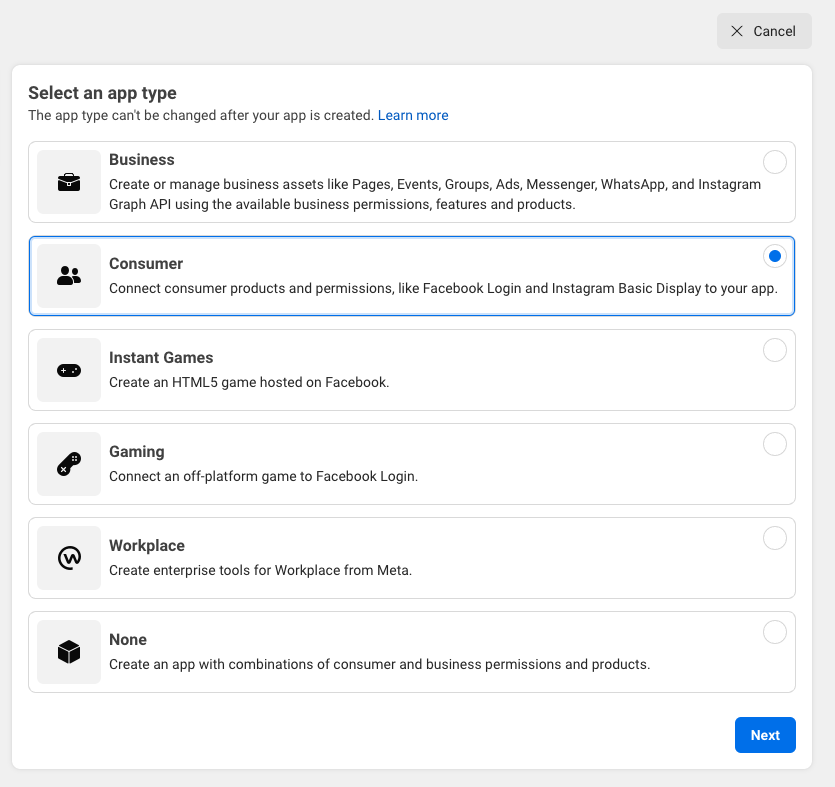The height and width of the screenshot is (787, 835).
Task: Click the None cube icon
Action: pos(69,652)
